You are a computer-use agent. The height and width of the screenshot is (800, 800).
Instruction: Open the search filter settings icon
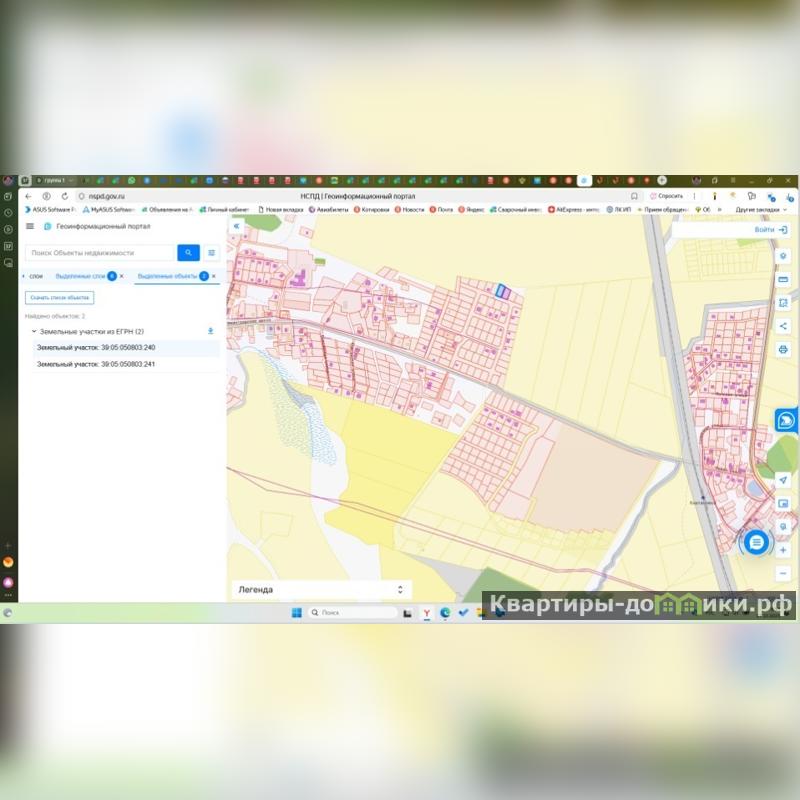212,253
